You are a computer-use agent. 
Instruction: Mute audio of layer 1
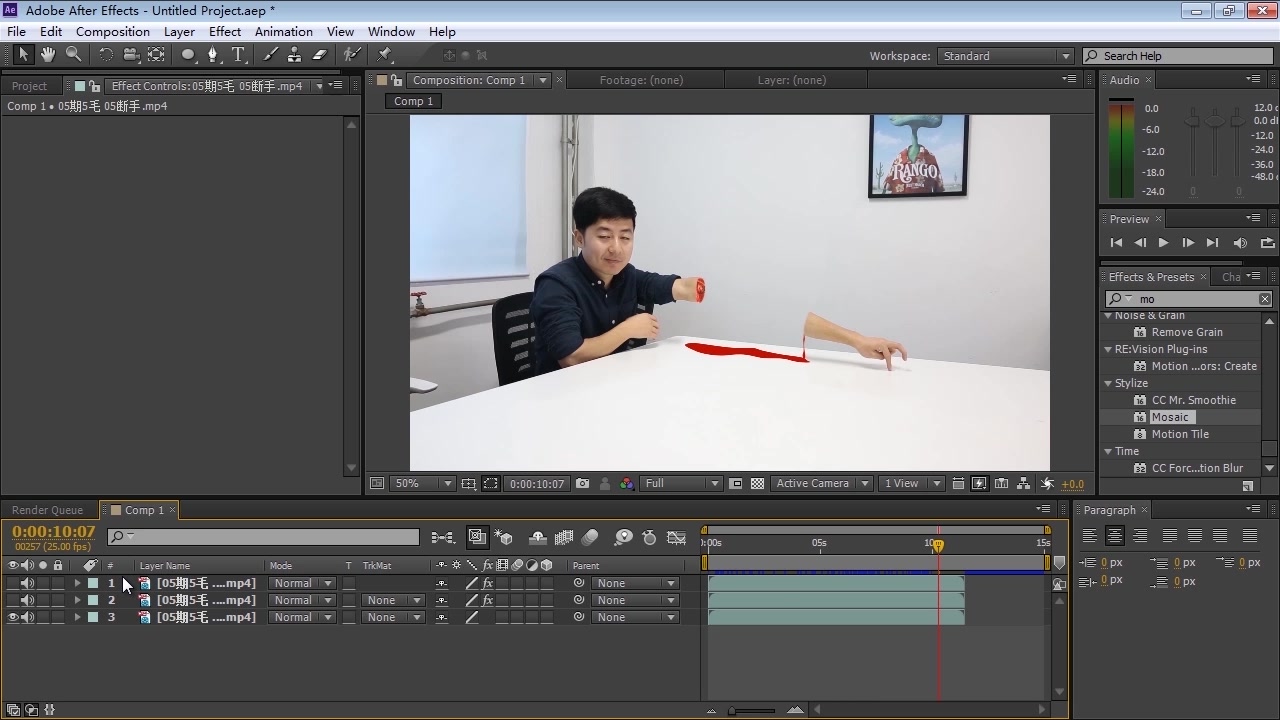[x=28, y=583]
